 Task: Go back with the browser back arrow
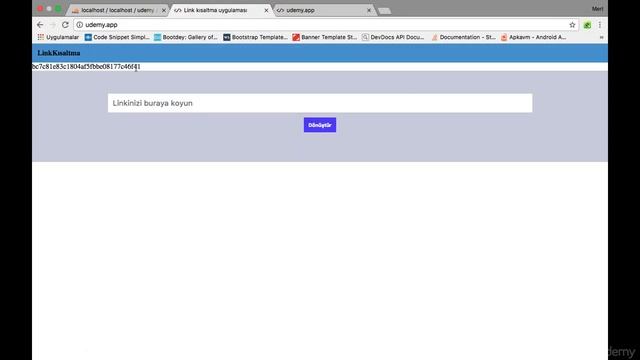click(x=40, y=25)
